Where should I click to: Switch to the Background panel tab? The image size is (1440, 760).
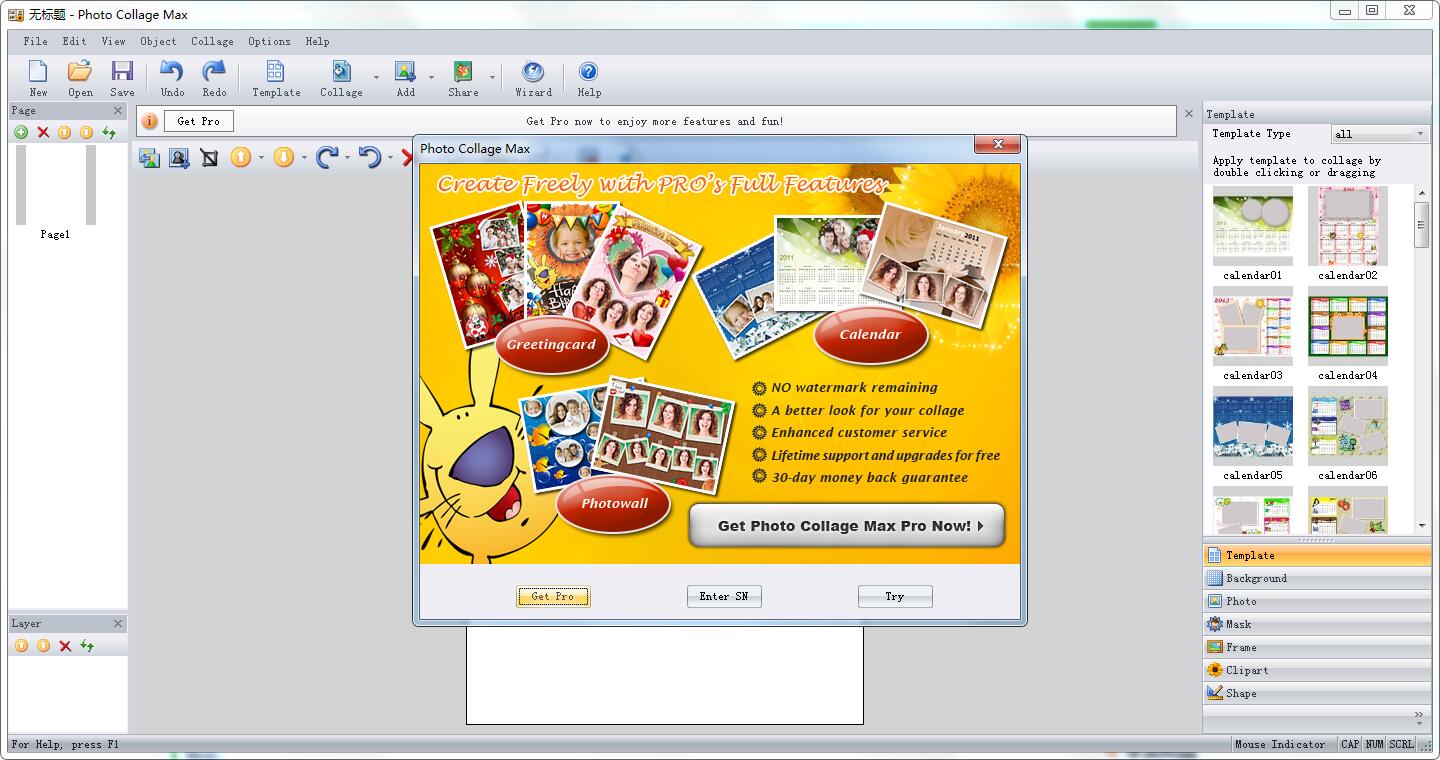[x=1317, y=578]
